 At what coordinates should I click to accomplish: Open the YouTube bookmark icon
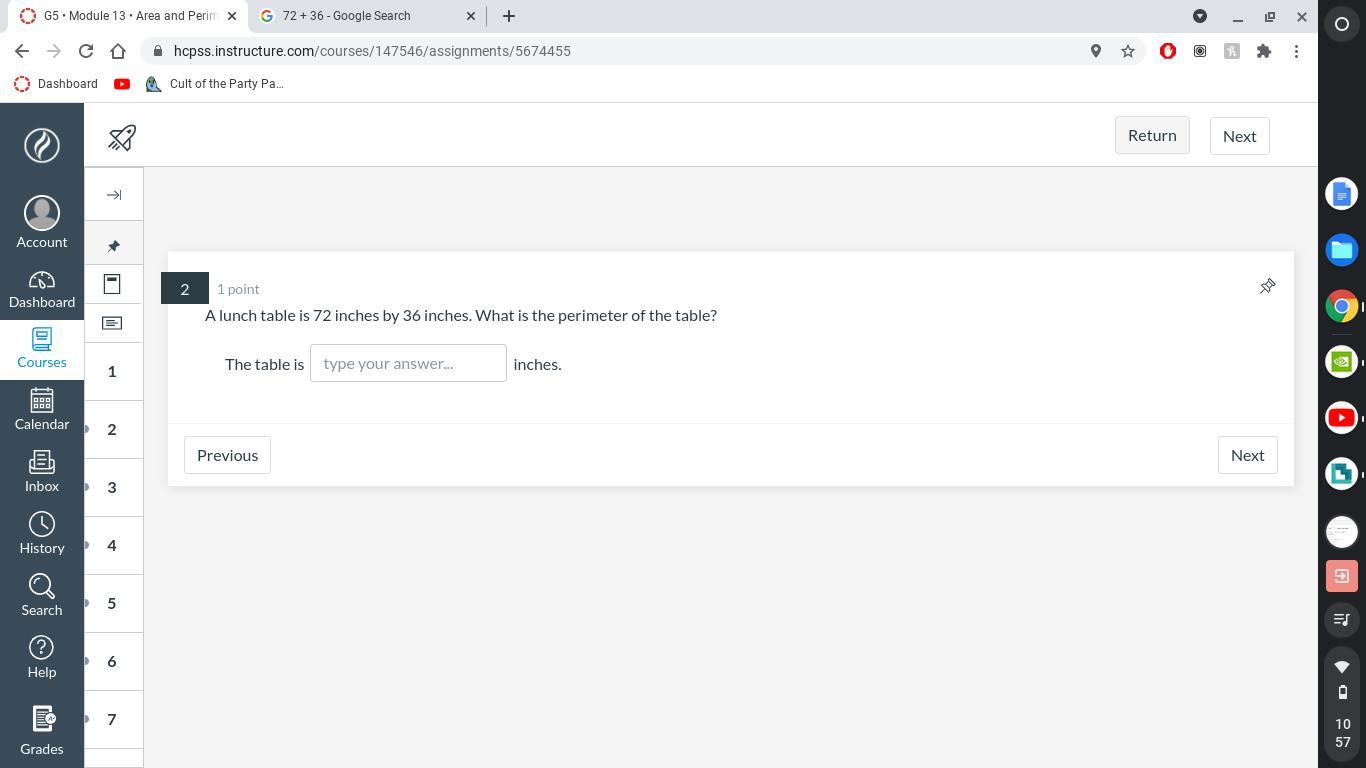122,84
